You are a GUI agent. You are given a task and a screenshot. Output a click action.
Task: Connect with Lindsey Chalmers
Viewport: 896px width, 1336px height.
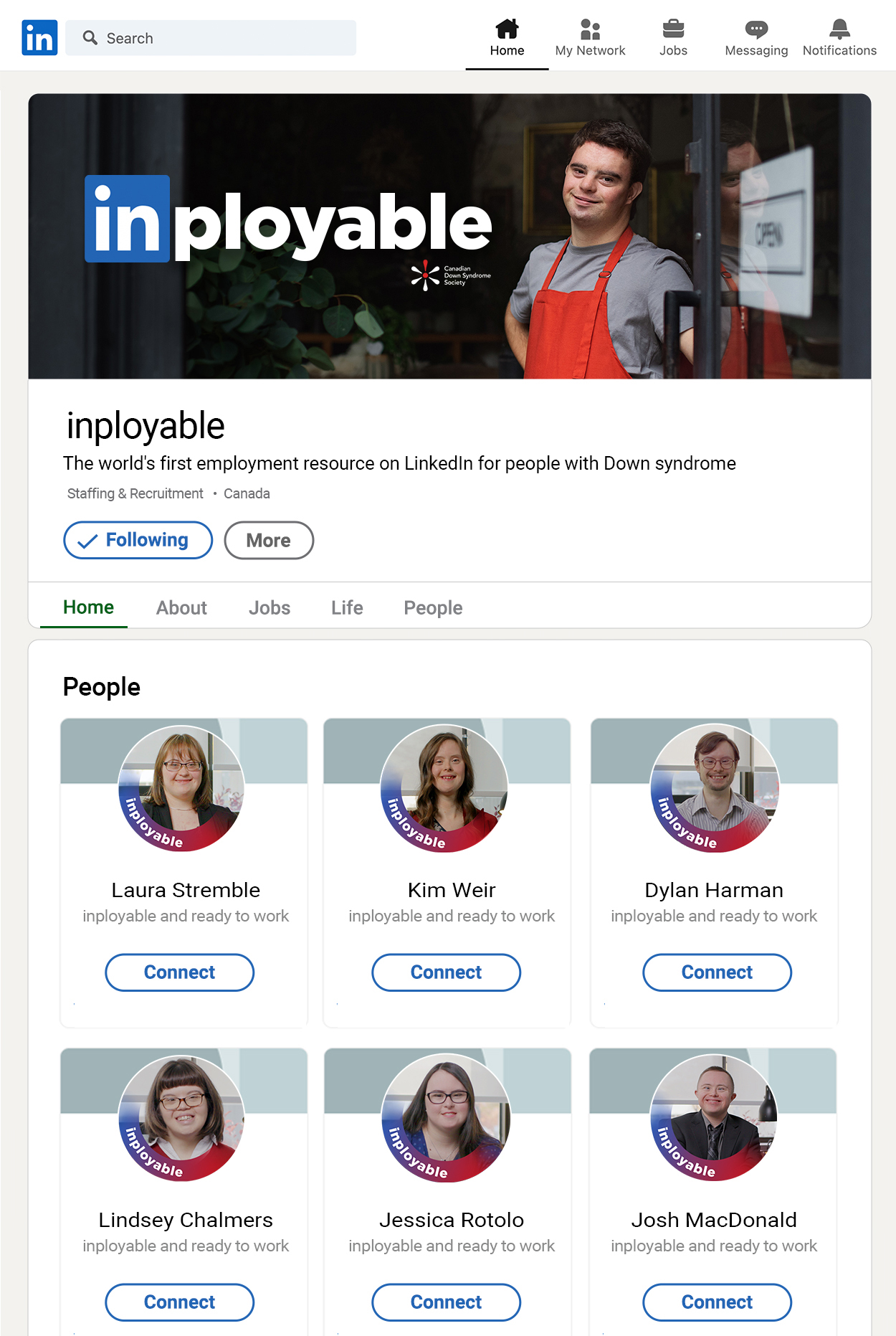coord(180,1302)
